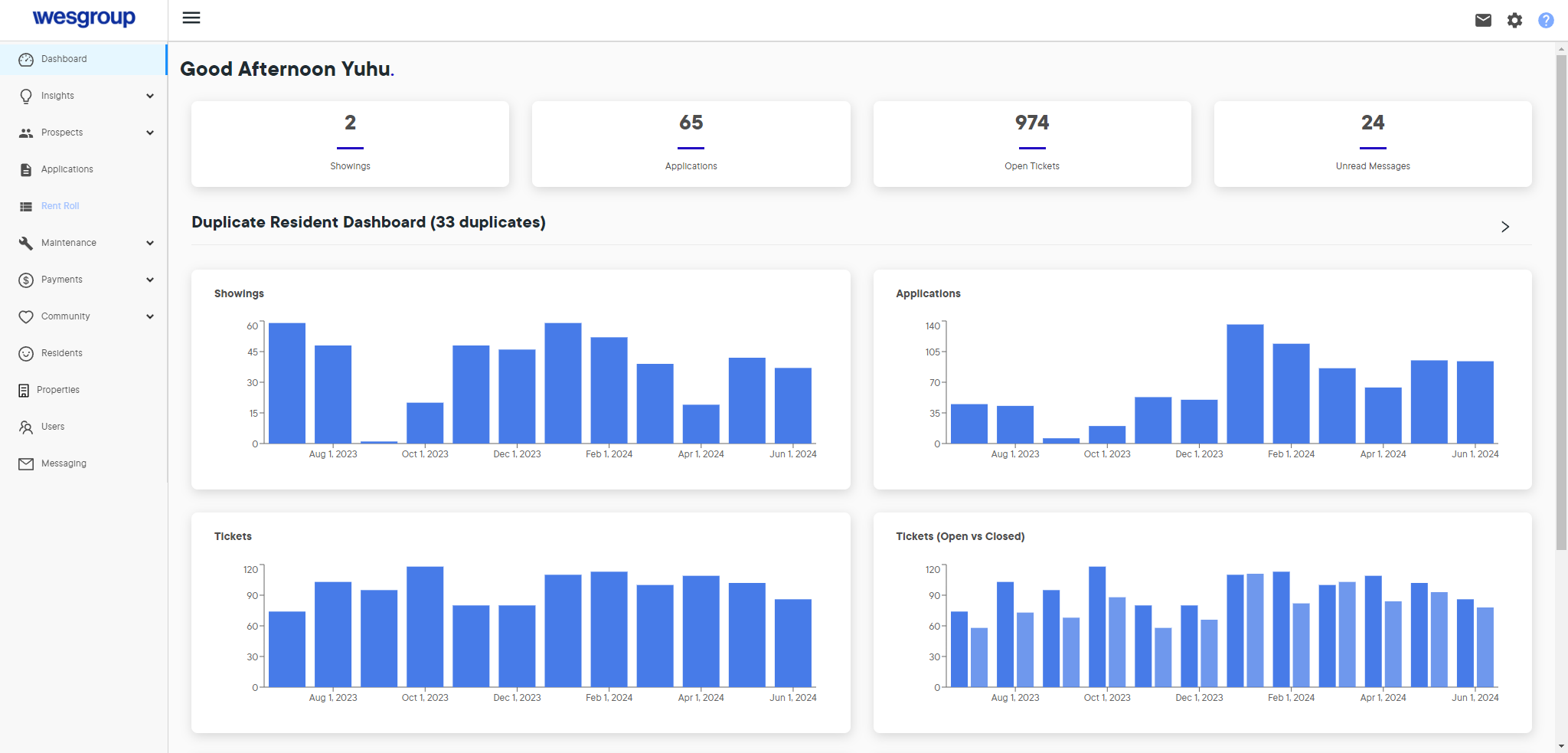
Task: Open the mail envelope icon in header
Action: 1483,20
